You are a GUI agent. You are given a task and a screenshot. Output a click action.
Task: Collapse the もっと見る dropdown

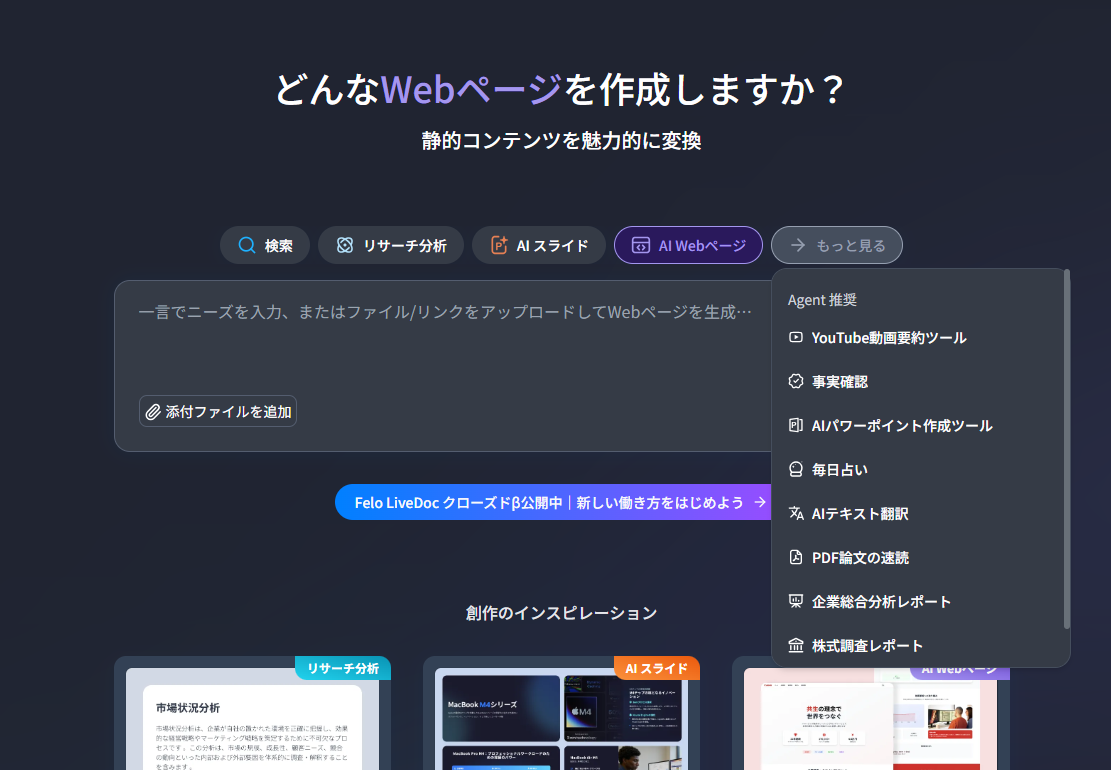[x=837, y=246]
